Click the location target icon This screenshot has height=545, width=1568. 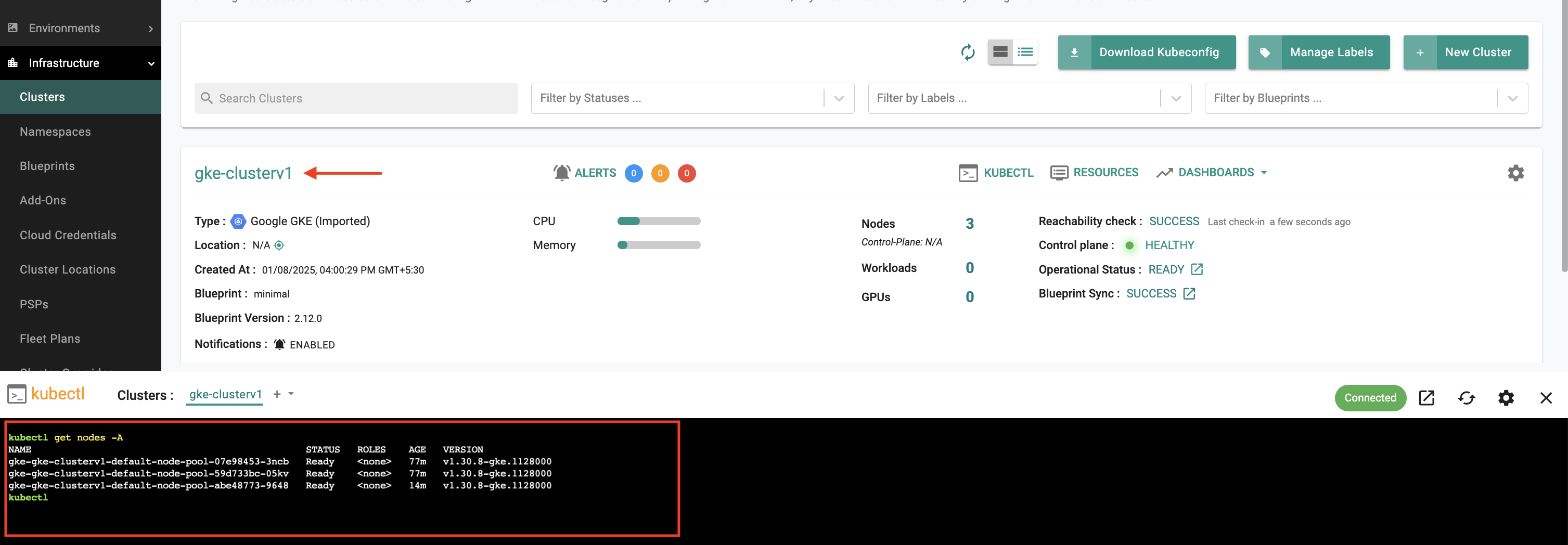coord(279,245)
